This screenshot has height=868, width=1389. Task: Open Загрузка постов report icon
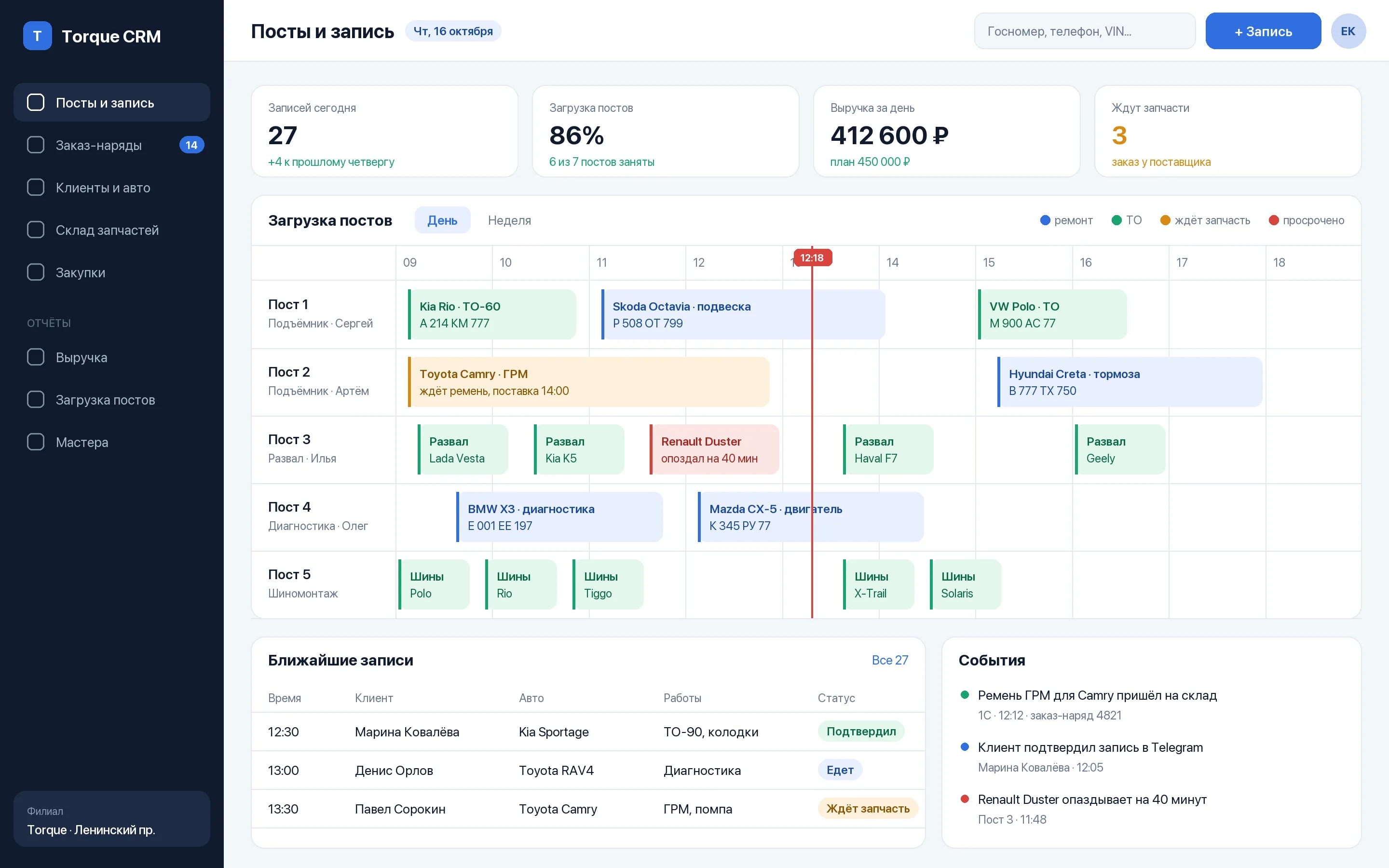[x=36, y=400]
